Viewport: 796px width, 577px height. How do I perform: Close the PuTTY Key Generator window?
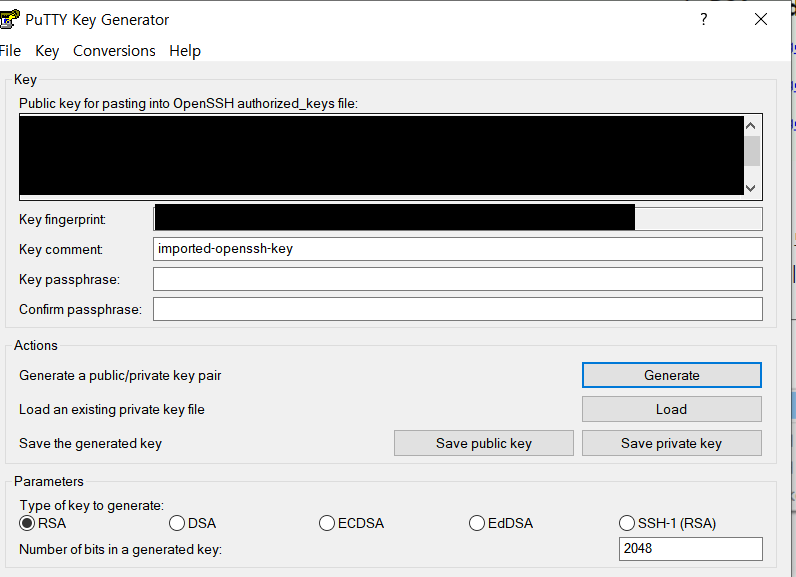[760, 19]
